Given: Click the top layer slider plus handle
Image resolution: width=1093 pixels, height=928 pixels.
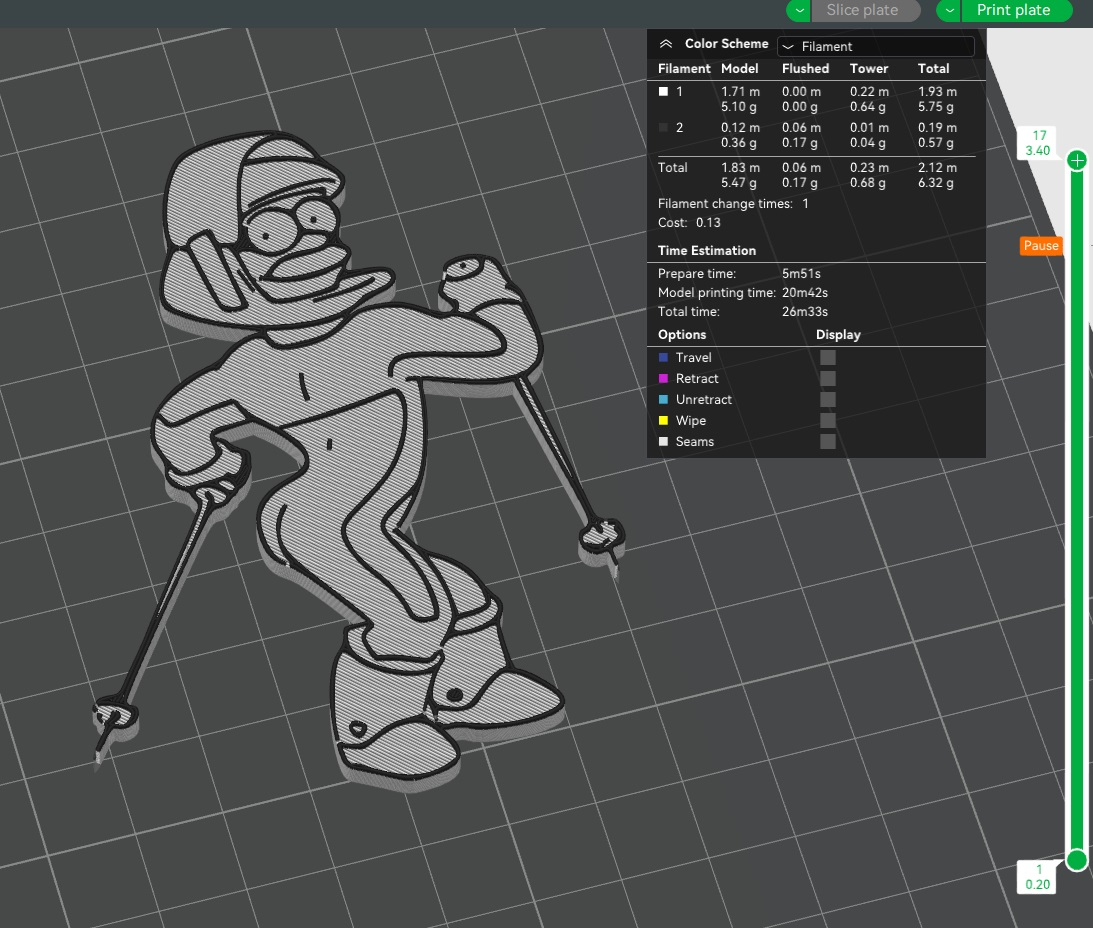Looking at the screenshot, I should (x=1077, y=160).
